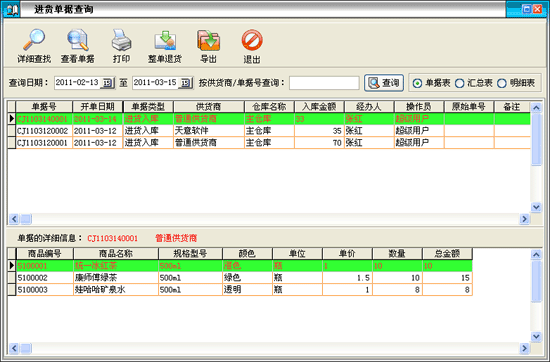Select the 单据表 radio option
This screenshot has height=362, width=550.
(x=431, y=83)
